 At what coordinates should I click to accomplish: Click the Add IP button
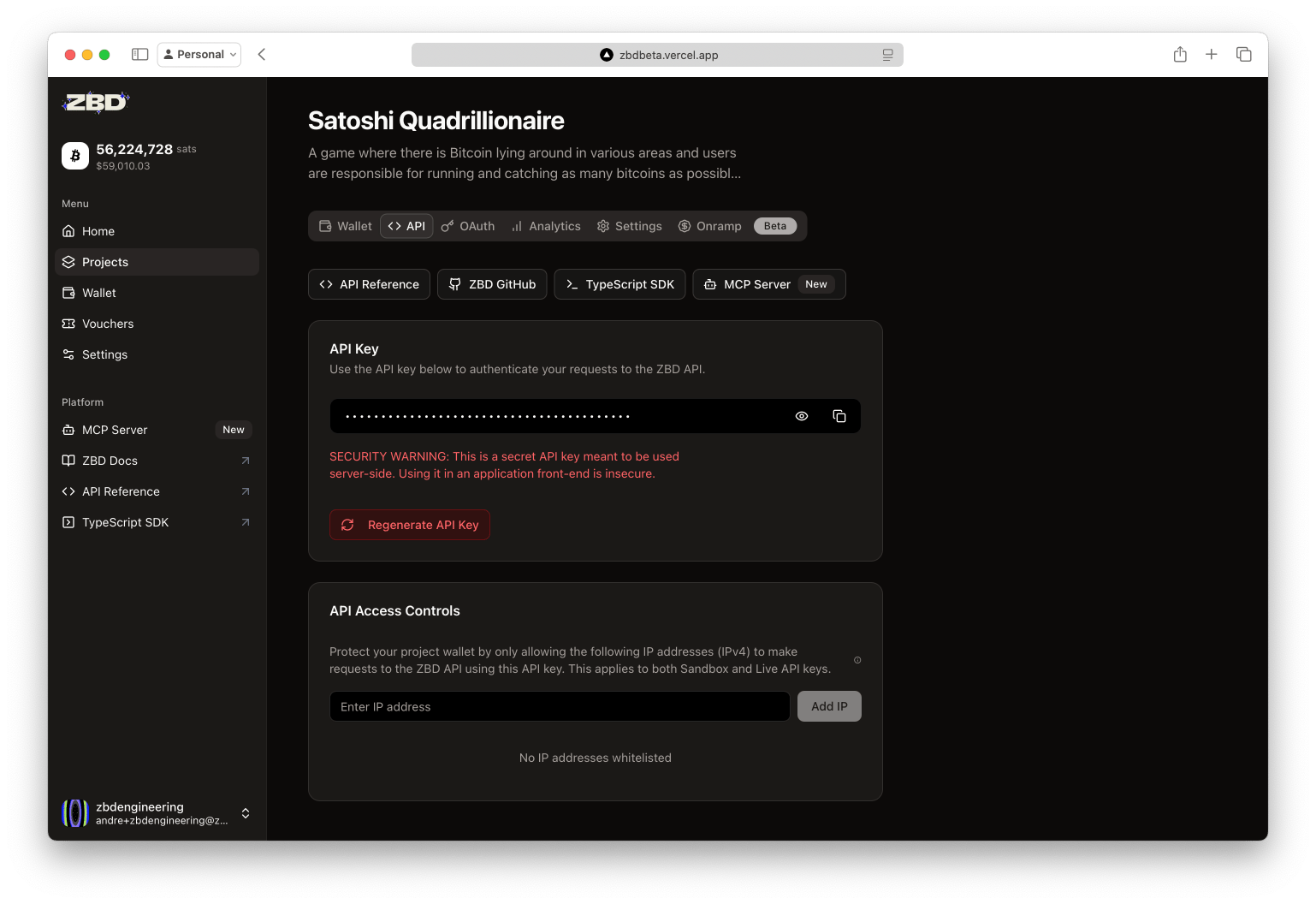829,706
